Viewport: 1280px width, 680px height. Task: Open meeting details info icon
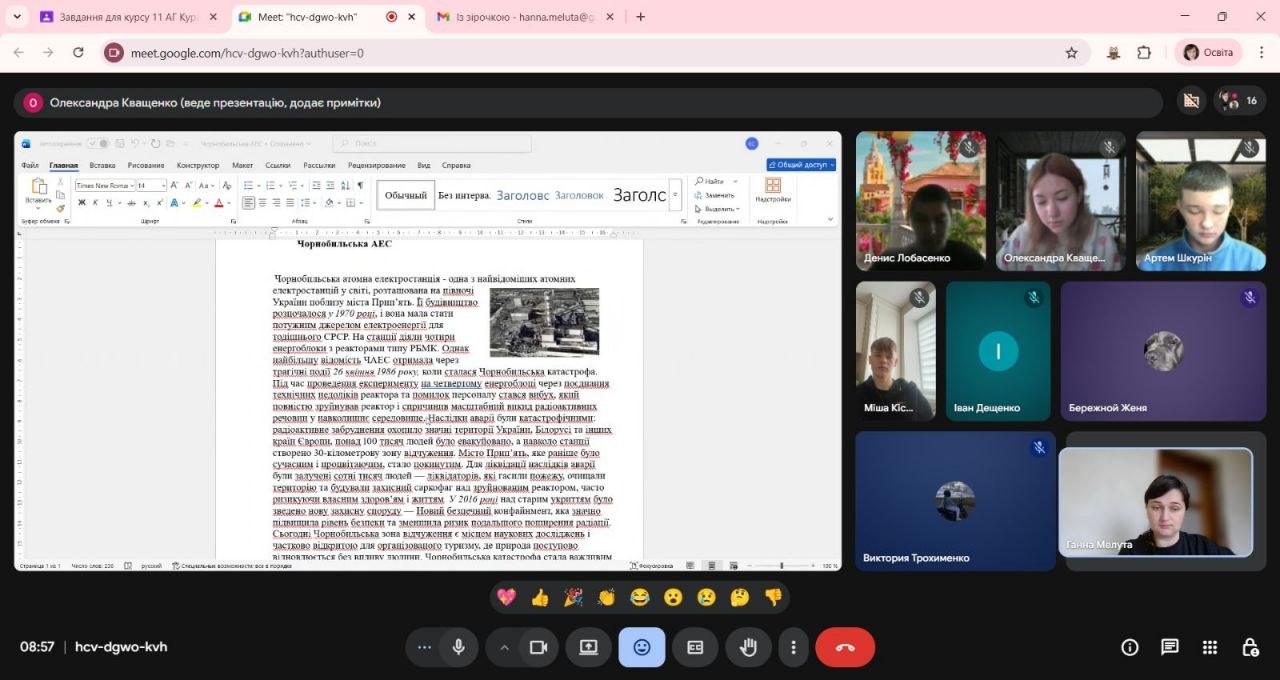point(1130,647)
